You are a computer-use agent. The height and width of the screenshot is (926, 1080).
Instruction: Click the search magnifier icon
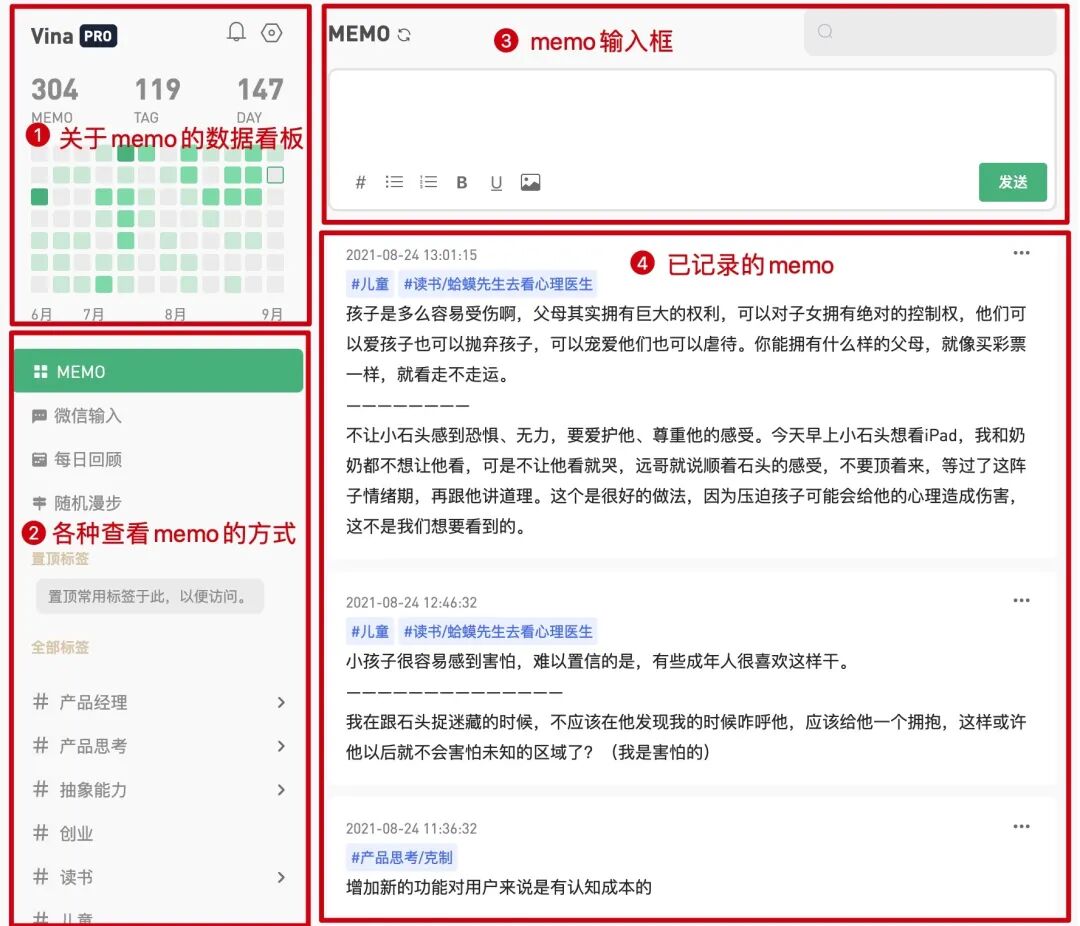pyautogui.click(x=825, y=31)
